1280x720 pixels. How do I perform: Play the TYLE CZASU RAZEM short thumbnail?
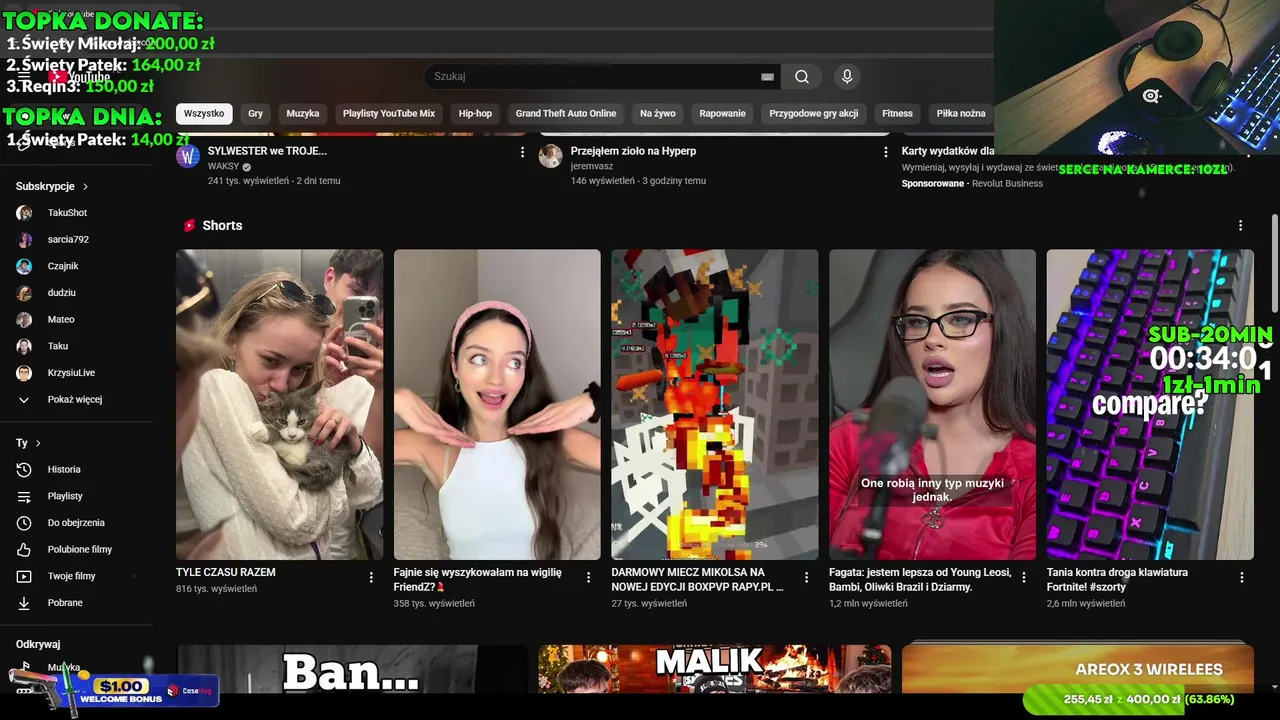point(279,404)
